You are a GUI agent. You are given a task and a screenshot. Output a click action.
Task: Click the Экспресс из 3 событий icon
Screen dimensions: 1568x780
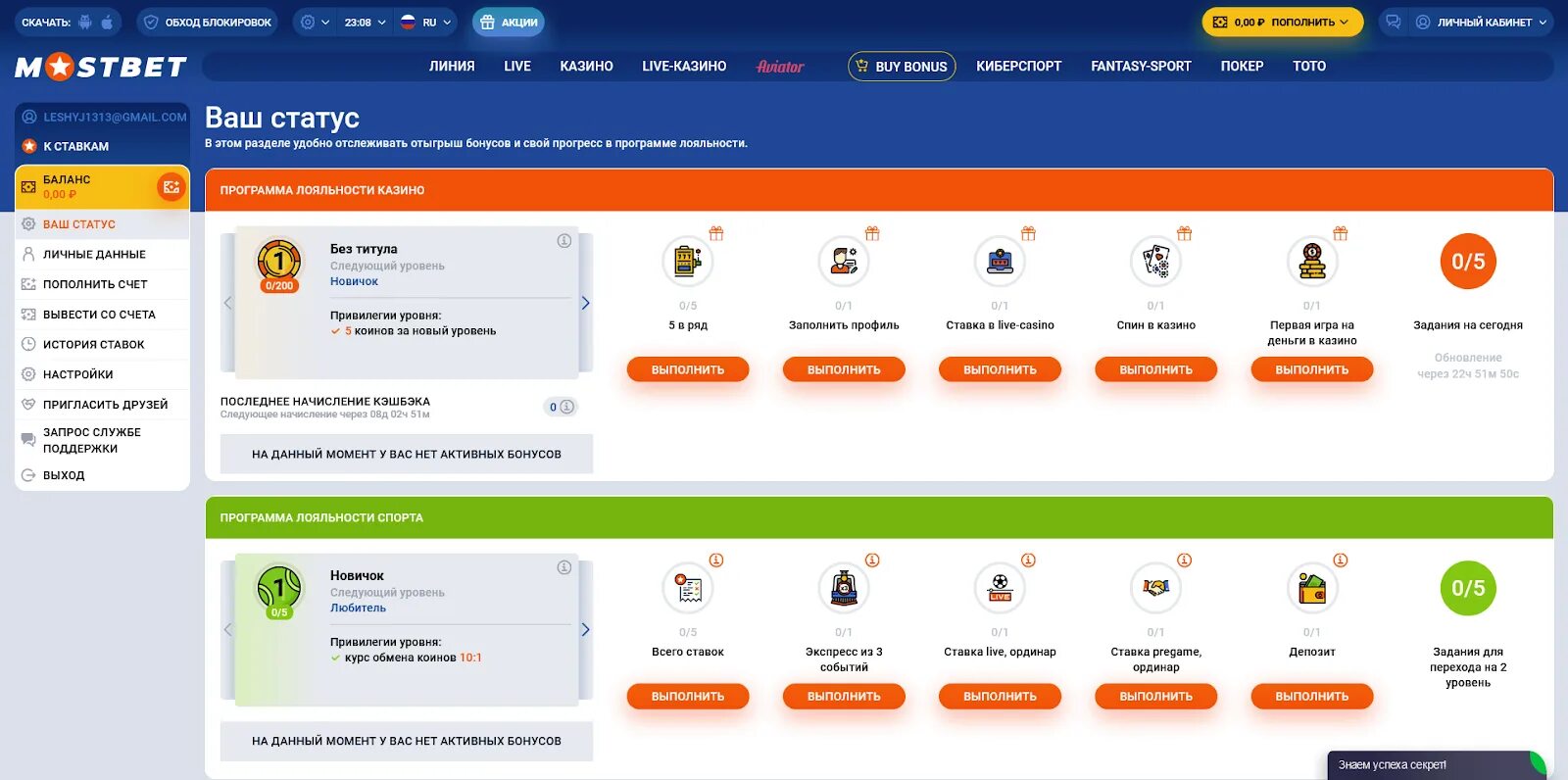click(x=844, y=588)
